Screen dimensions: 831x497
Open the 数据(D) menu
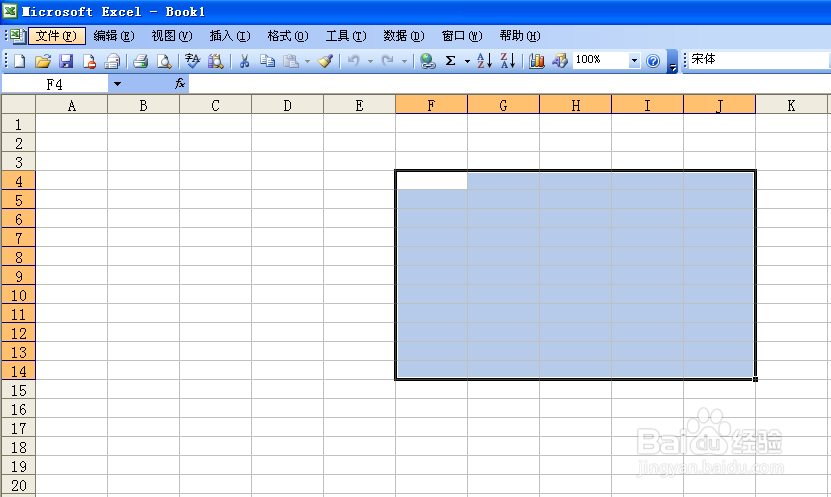(x=404, y=36)
